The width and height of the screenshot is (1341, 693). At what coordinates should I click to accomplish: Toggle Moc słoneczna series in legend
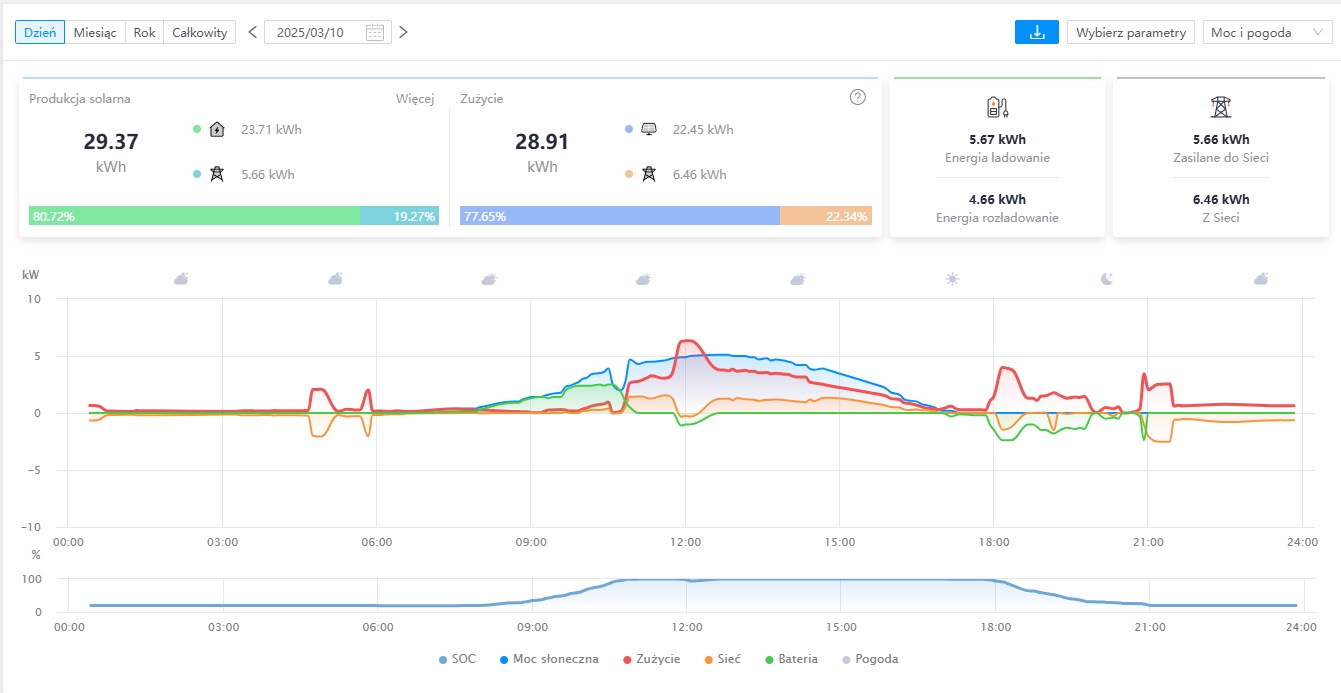tap(548, 659)
